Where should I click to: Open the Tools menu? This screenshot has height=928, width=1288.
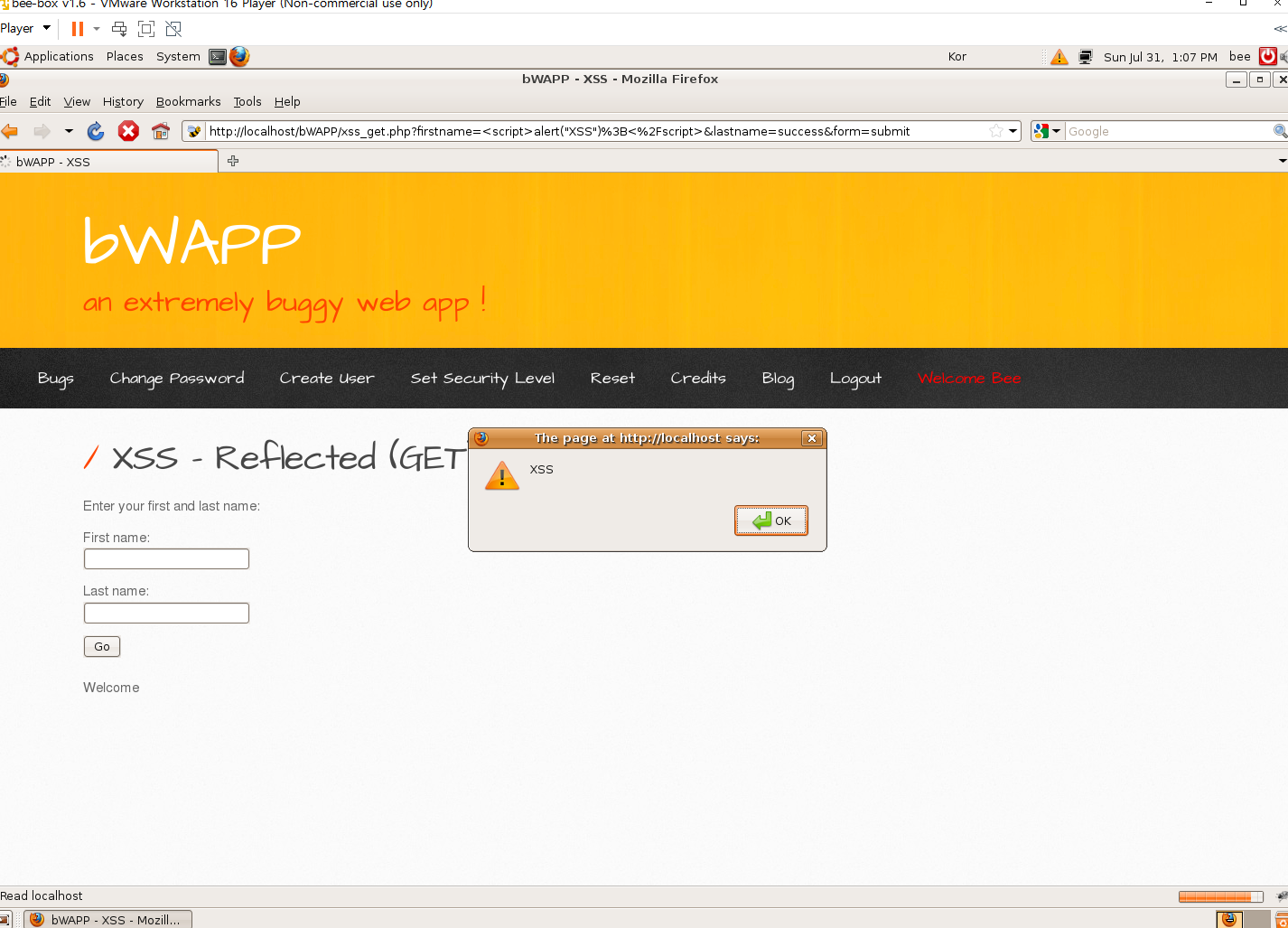pyautogui.click(x=247, y=101)
